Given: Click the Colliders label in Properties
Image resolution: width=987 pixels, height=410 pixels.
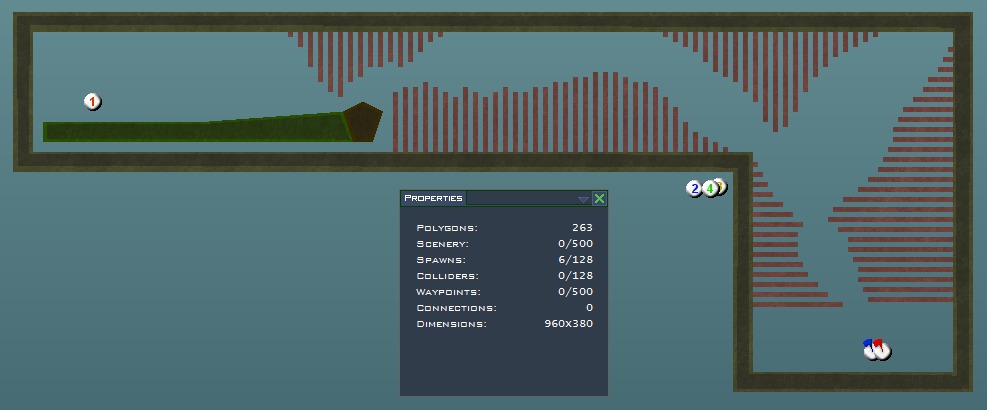Looking at the screenshot, I should coord(447,276).
